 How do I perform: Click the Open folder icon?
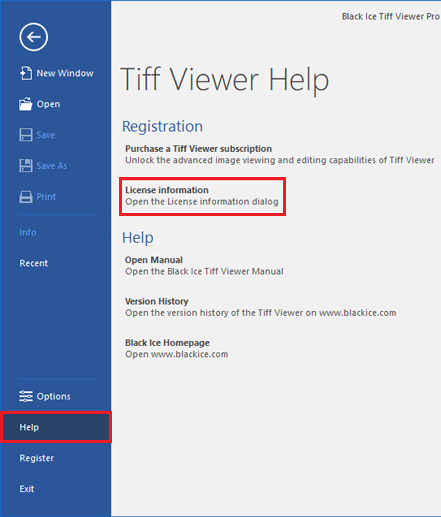coord(26,104)
